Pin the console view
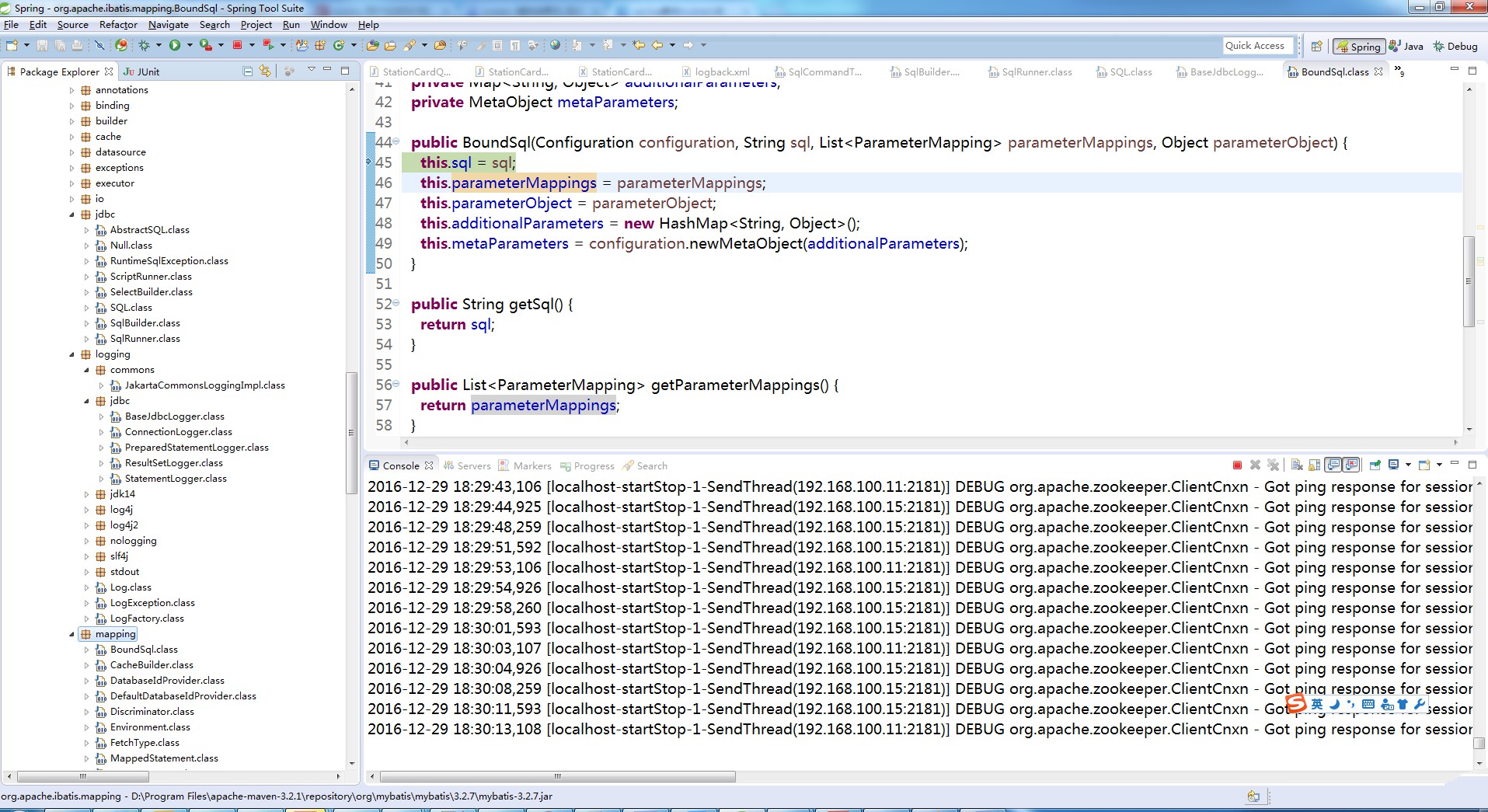Screen dimensions: 1488x812 click(1375, 465)
